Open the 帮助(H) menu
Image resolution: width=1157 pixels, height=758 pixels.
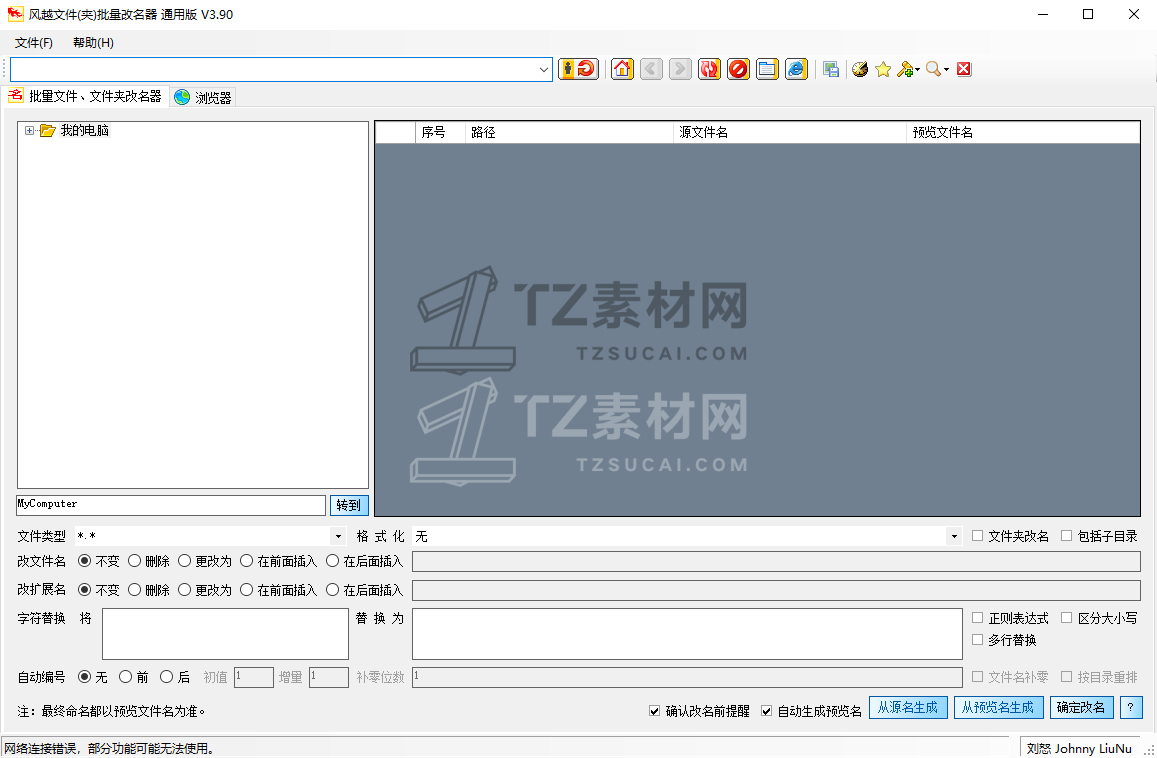(x=94, y=43)
